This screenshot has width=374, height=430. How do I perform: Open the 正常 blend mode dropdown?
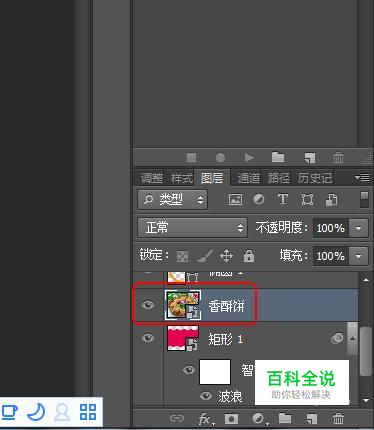[x=192, y=228]
